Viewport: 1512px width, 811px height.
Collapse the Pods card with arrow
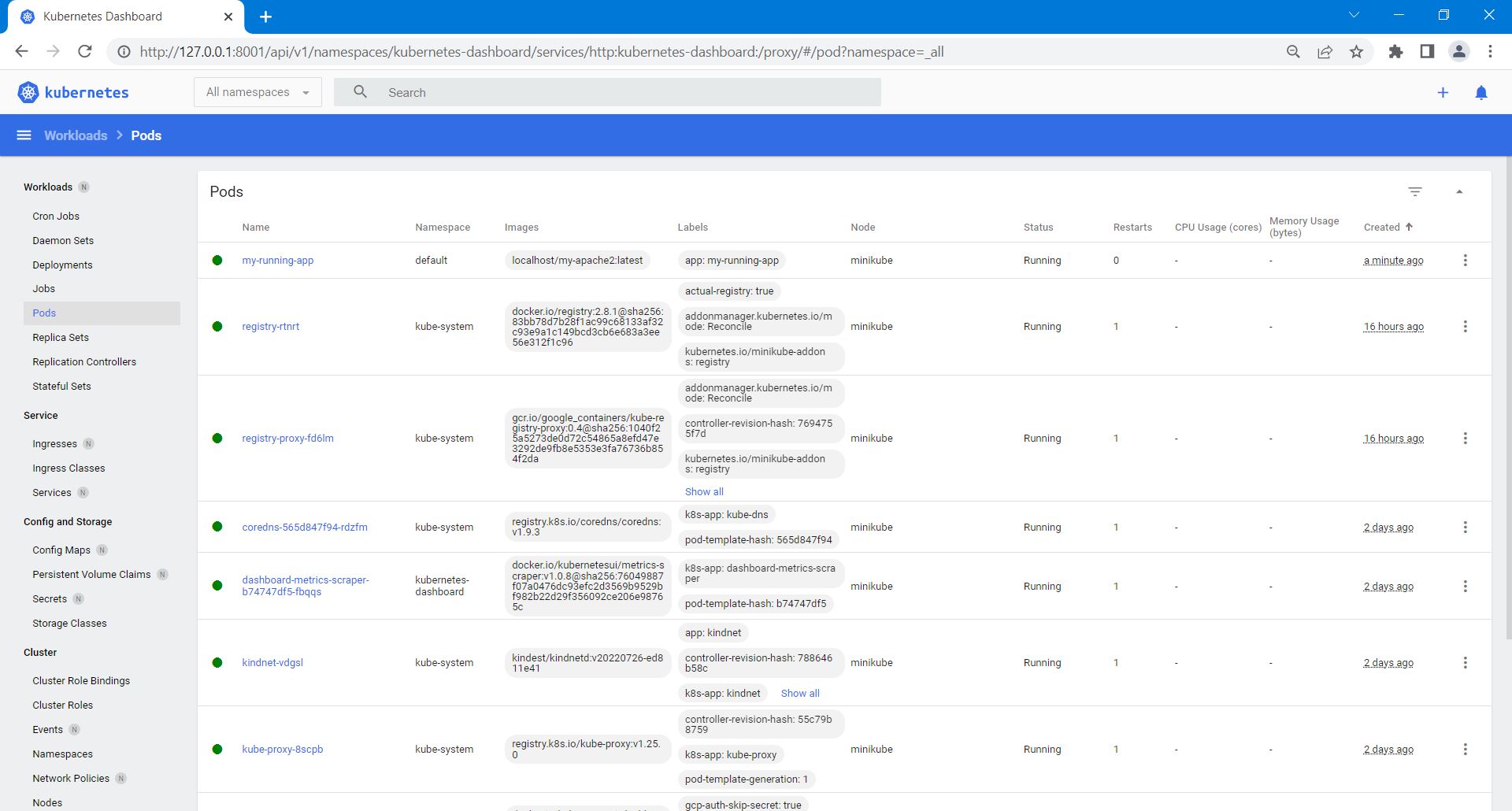tap(1458, 192)
